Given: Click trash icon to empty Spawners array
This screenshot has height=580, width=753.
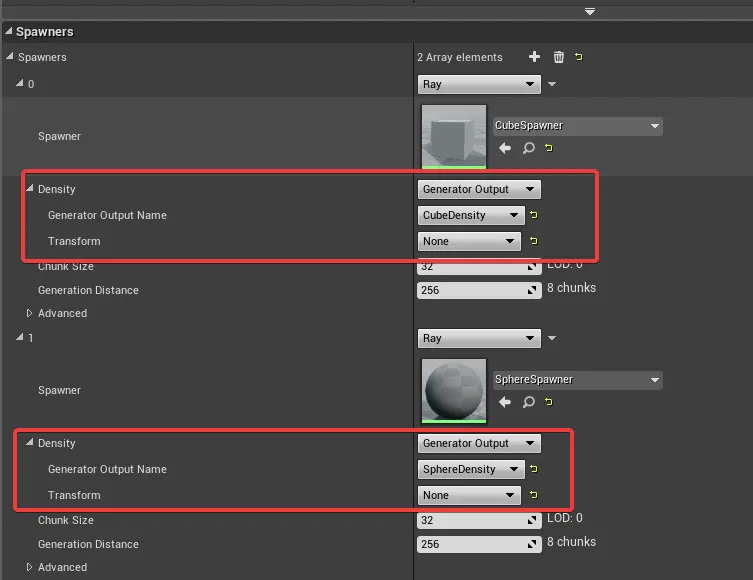Looking at the screenshot, I should tap(559, 58).
